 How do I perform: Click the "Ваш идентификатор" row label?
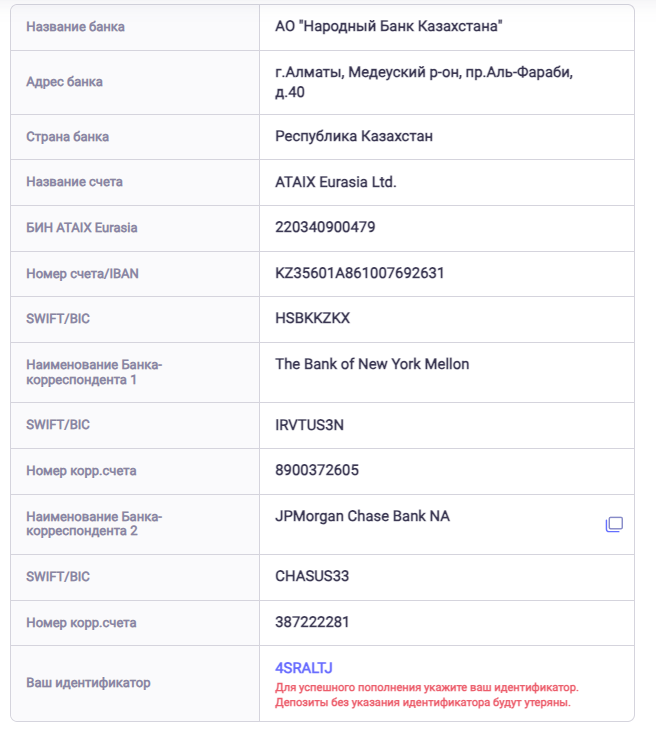88,683
